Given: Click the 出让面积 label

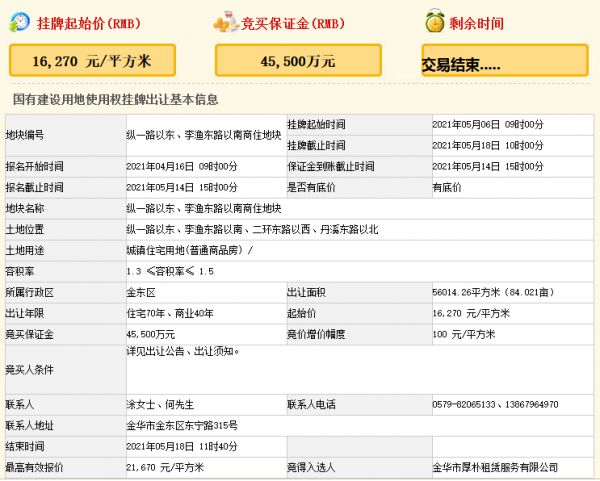Looking at the screenshot, I should coord(307,293).
